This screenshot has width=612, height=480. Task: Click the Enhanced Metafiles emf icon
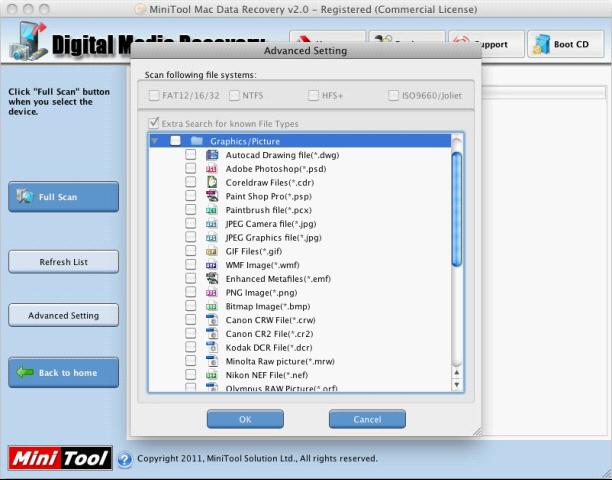(x=212, y=279)
